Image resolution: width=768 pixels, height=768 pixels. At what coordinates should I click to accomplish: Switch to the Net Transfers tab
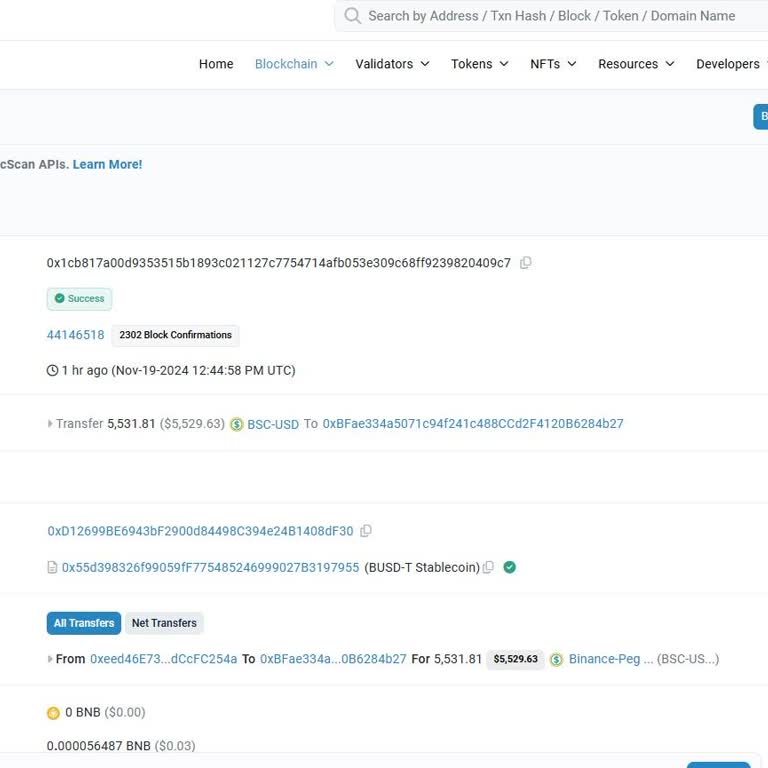coord(164,623)
